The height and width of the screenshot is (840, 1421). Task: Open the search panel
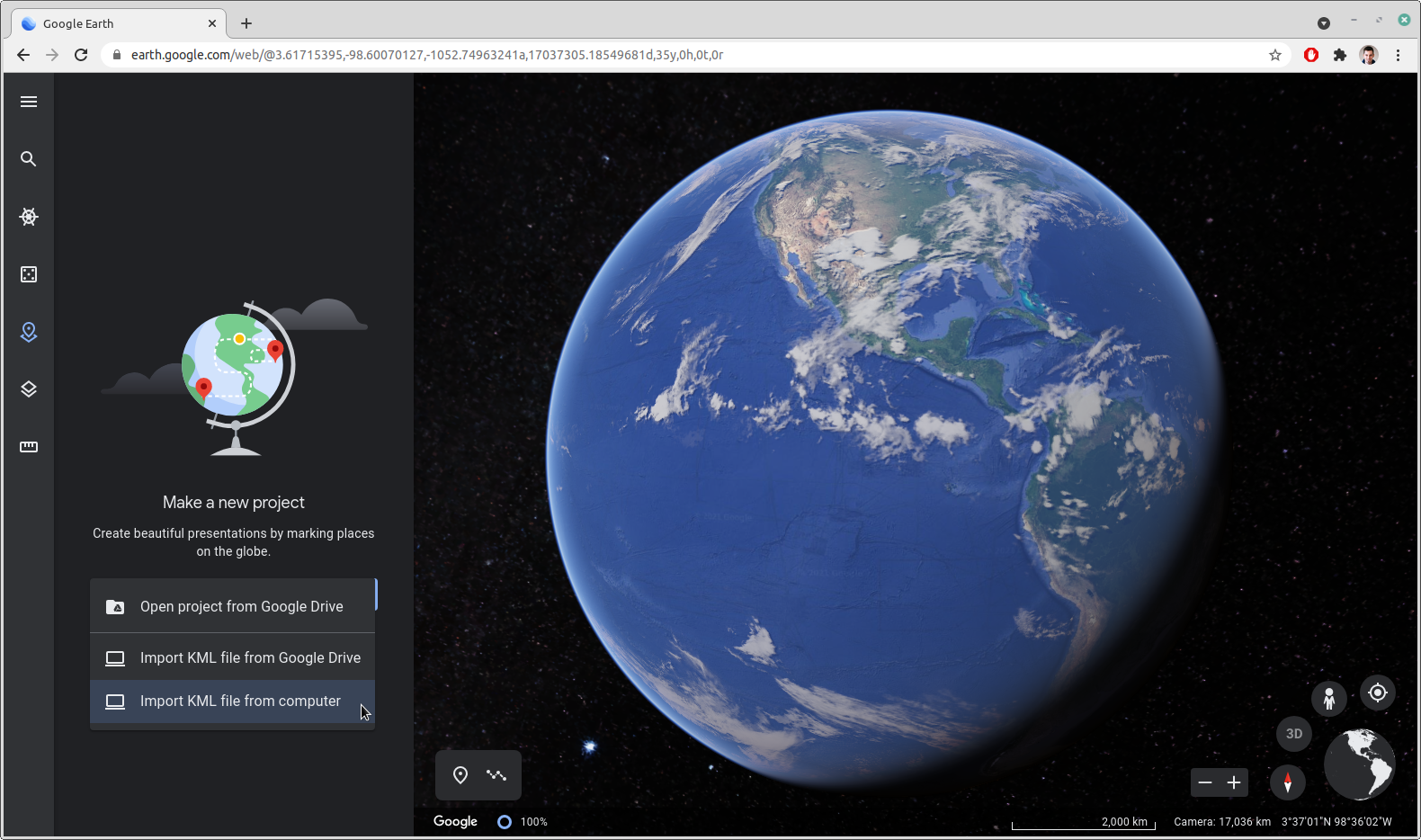pyautogui.click(x=29, y=159)
